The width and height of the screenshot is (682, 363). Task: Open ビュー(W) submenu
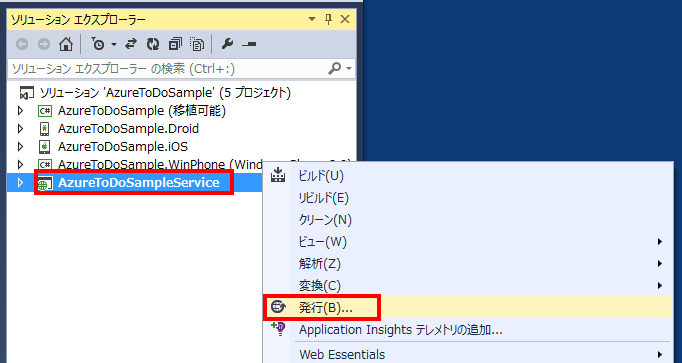pyautogui.click(x=468, y=242)
